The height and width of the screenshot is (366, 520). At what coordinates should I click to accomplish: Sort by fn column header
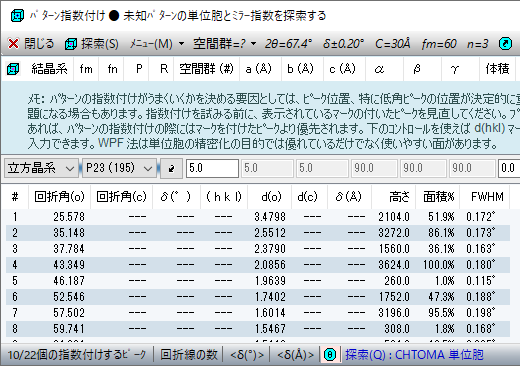click(112, 69)
